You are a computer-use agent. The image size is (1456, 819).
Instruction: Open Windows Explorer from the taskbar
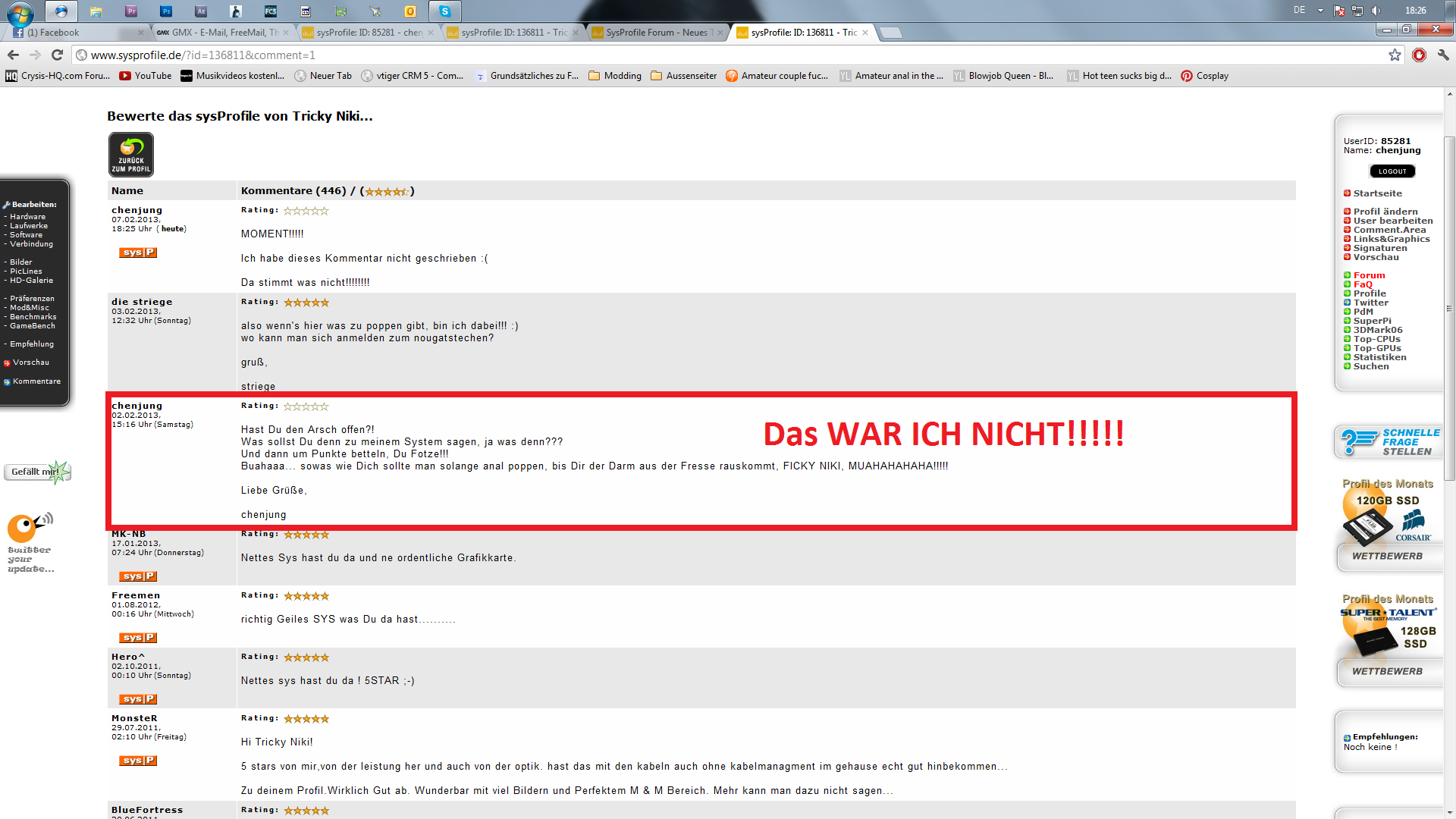[x=96, y=11]
